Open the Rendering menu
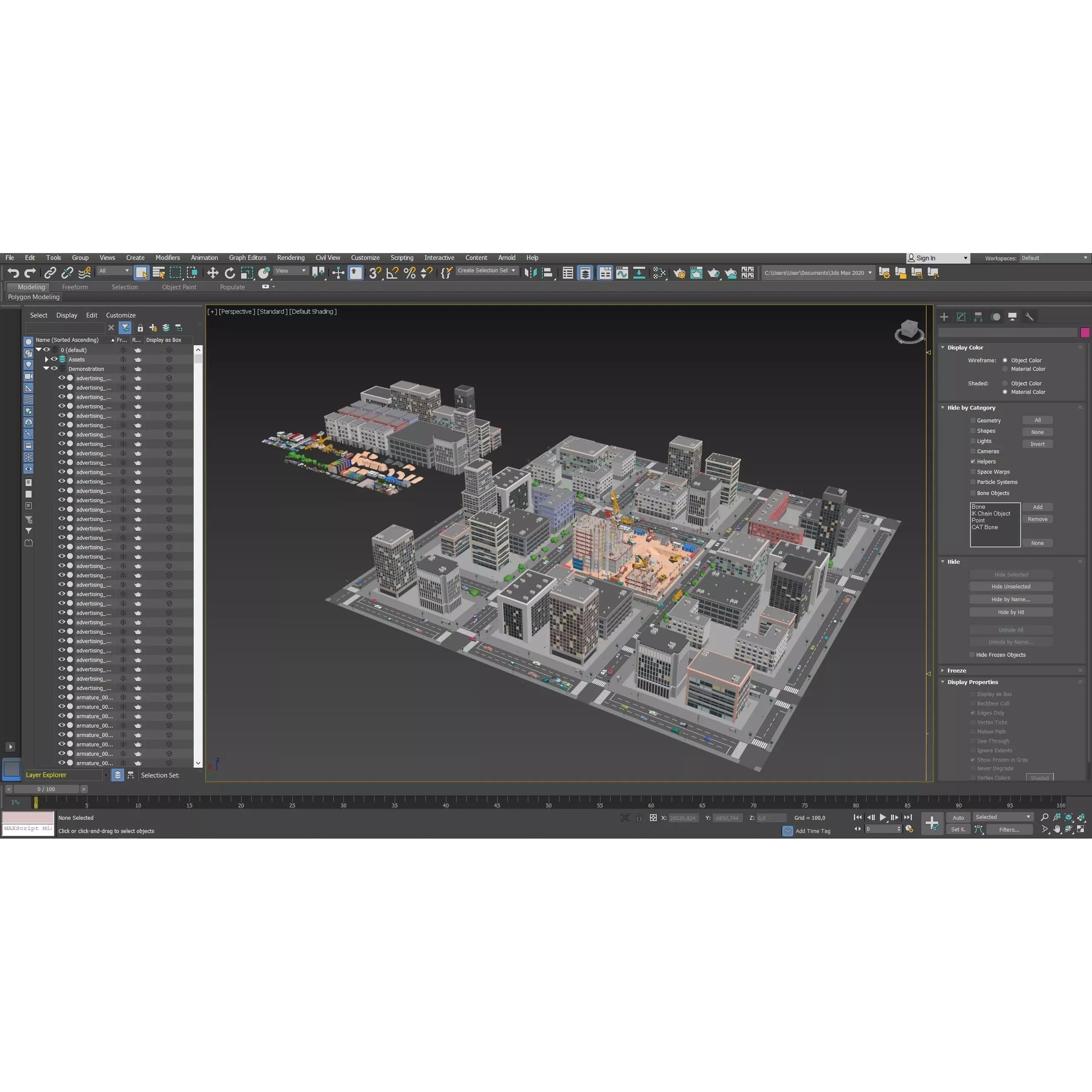This screenshot has height=1092, width=1092. pyautogui.click(x=291, y=258)
